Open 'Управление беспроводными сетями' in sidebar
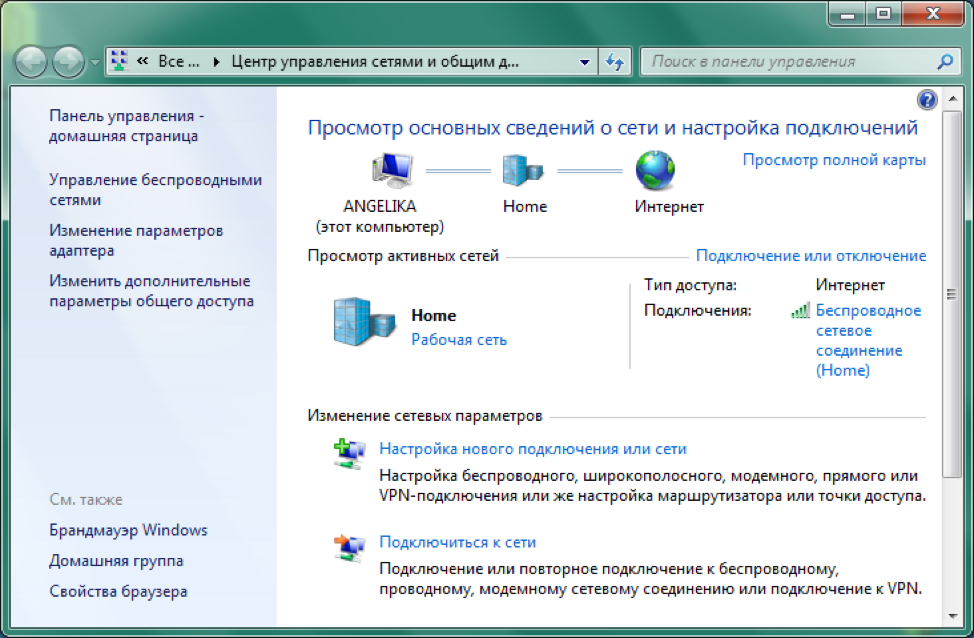 pos(155,190)
